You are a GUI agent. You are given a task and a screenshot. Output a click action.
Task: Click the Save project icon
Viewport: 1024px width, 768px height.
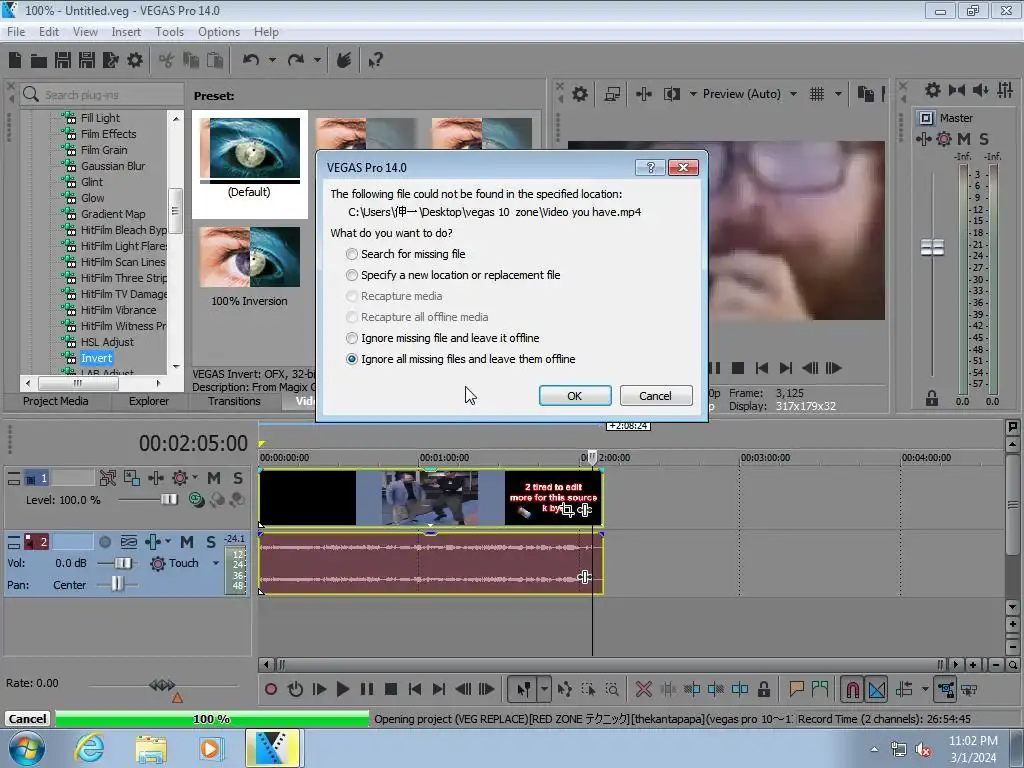pos(63,60)
